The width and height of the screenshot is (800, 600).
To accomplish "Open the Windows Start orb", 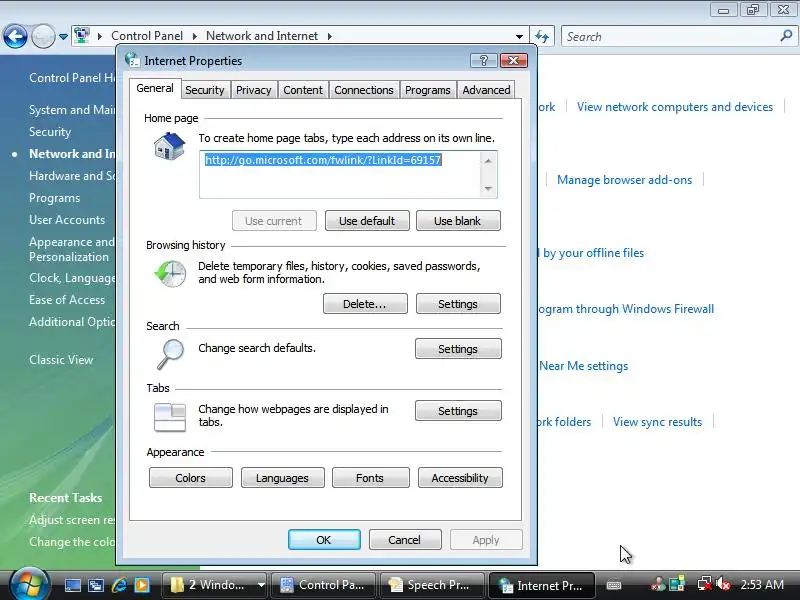I will coord(29,584).
